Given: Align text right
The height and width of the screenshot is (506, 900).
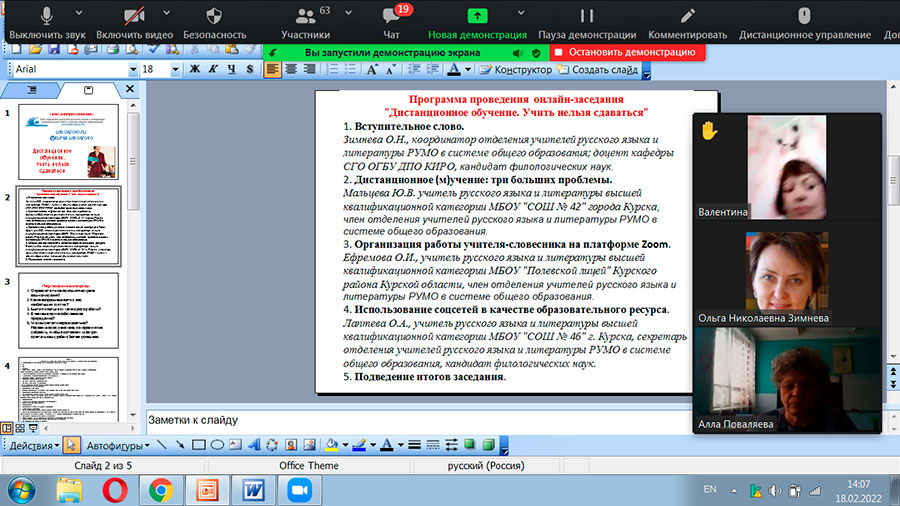Looking at the screenshot, I should (309, 69).
